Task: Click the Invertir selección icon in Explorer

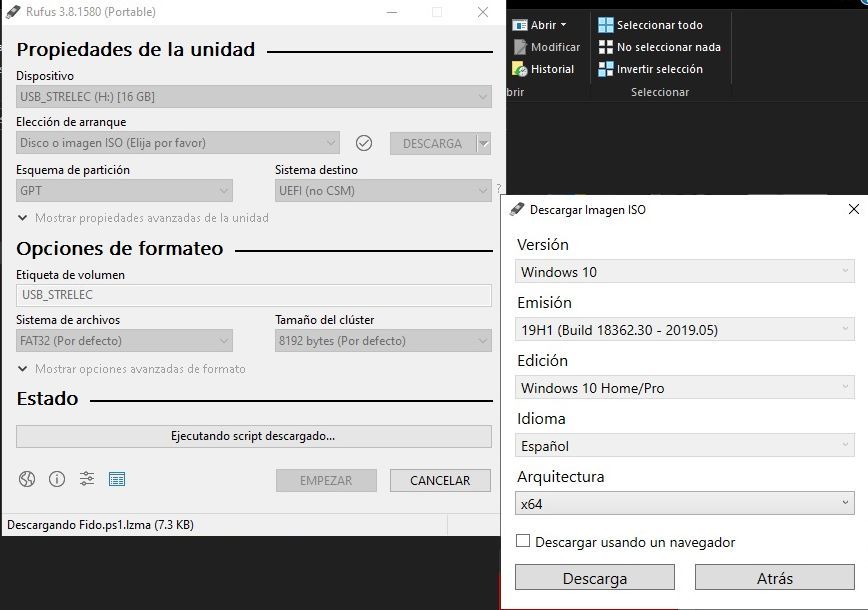Action: coord(606,69)
